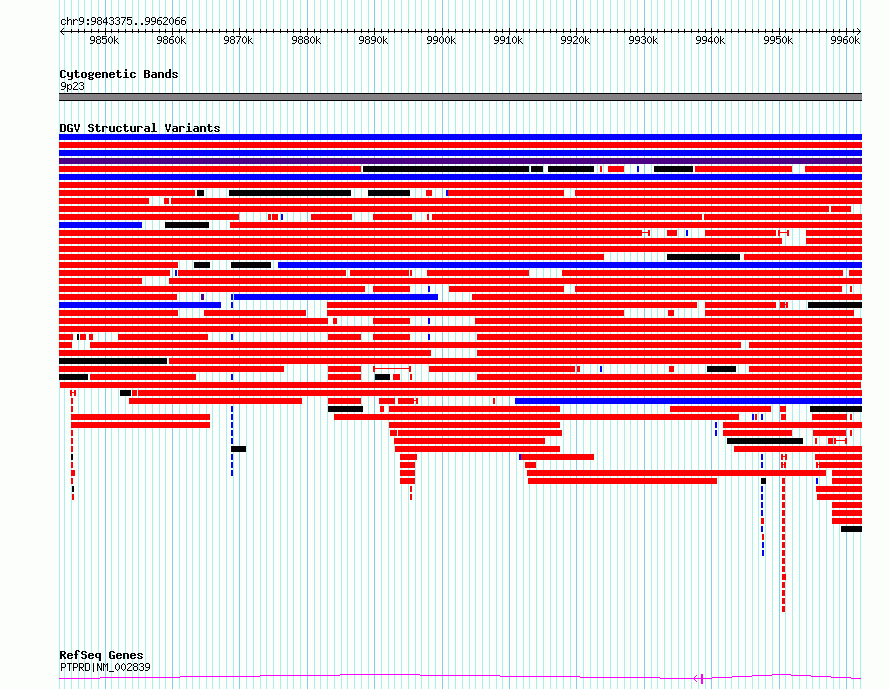Open the DGV Structural Variants track title
The image size is (890, 689).
point(140,128)
